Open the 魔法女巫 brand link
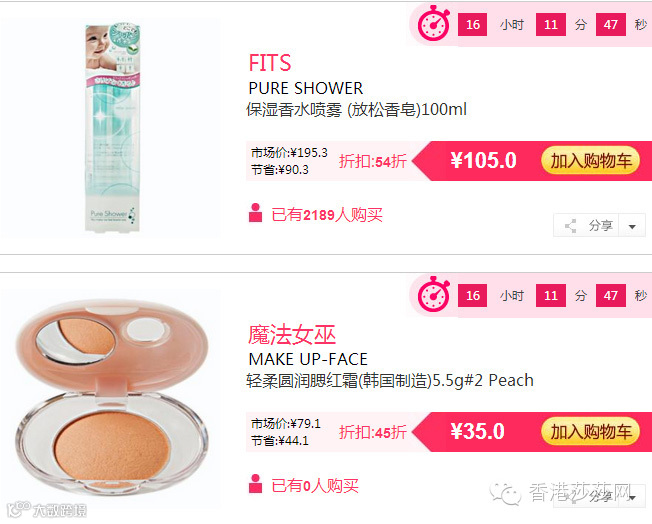652x524 pixels. (292, 335)
